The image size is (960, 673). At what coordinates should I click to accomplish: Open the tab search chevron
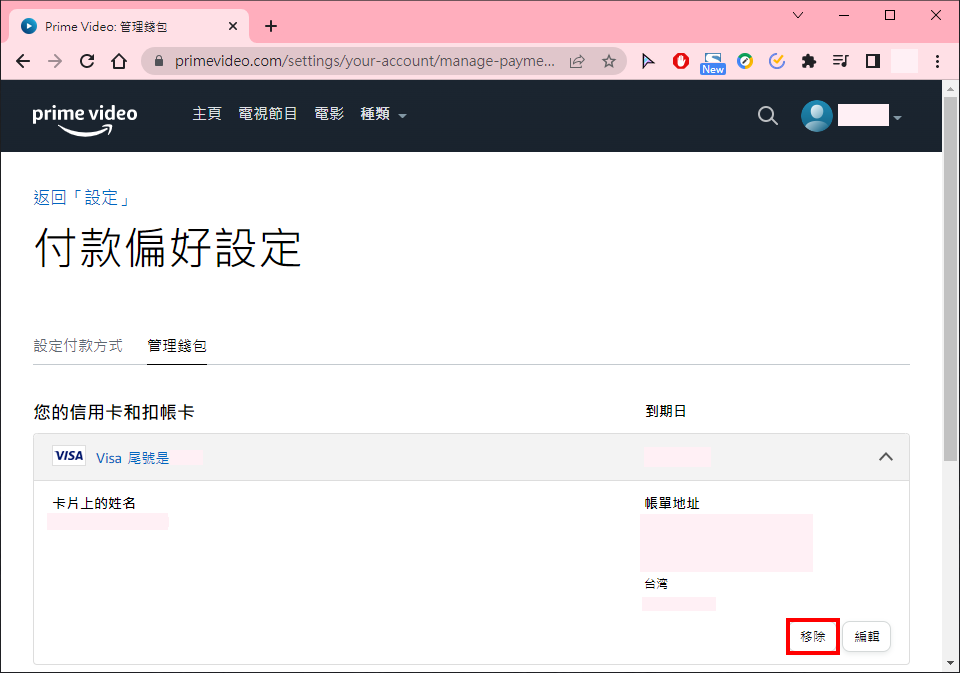pos(798,15)
